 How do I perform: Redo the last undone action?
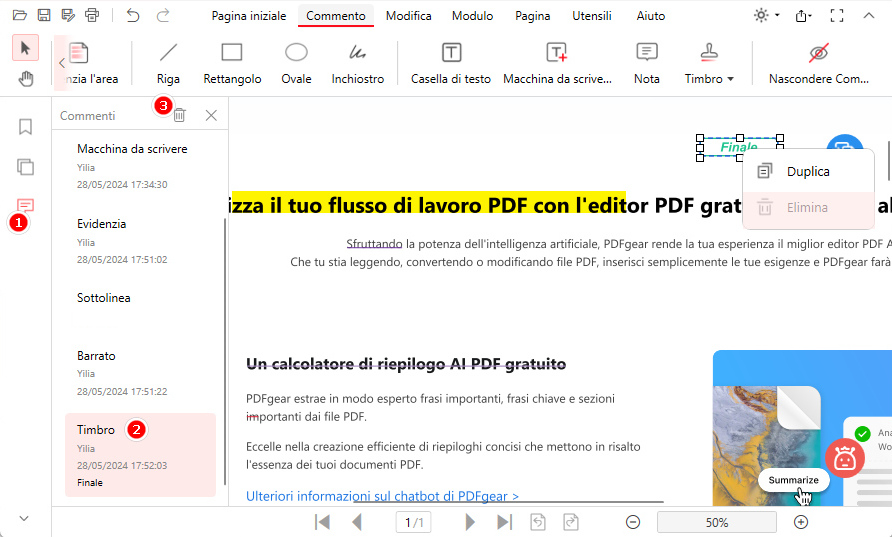[163, 15]
